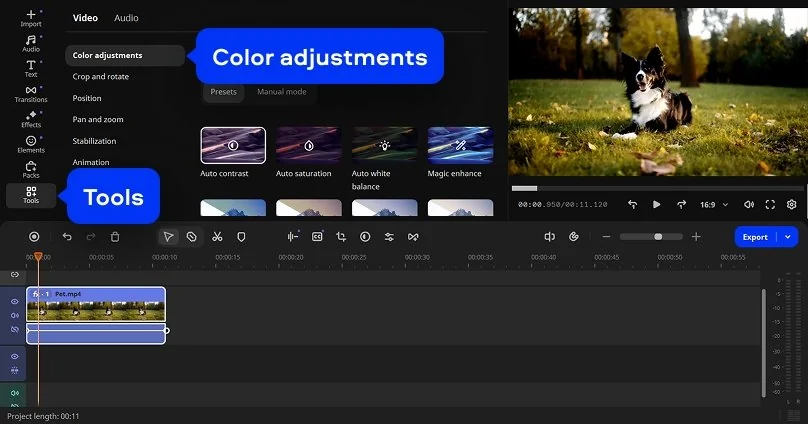This screenshot has width=808, height=424.
Task: Hide the Pet.mp4 video track eye
Action: tap(14, 301)
